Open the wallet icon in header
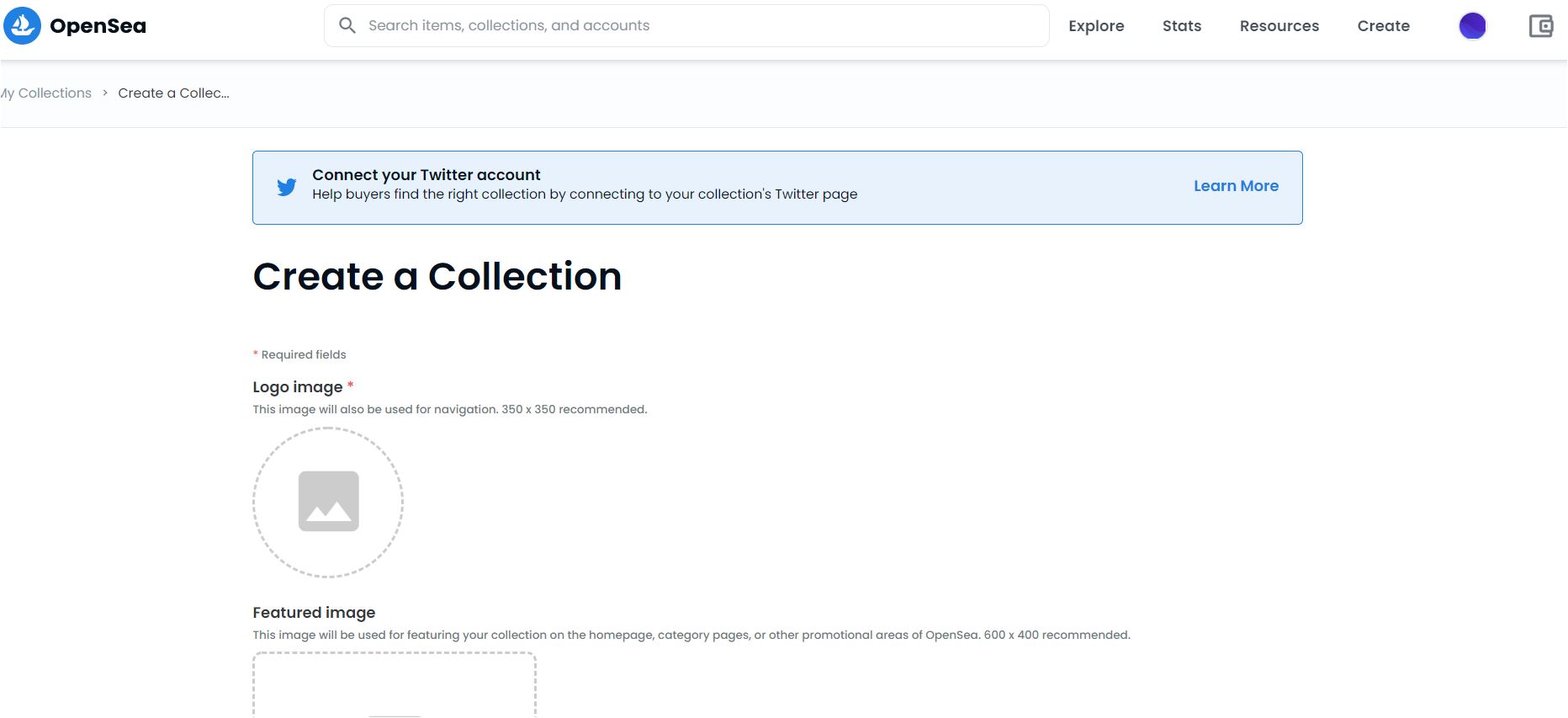This screenshot has height=718, width=1568. 1540,26
